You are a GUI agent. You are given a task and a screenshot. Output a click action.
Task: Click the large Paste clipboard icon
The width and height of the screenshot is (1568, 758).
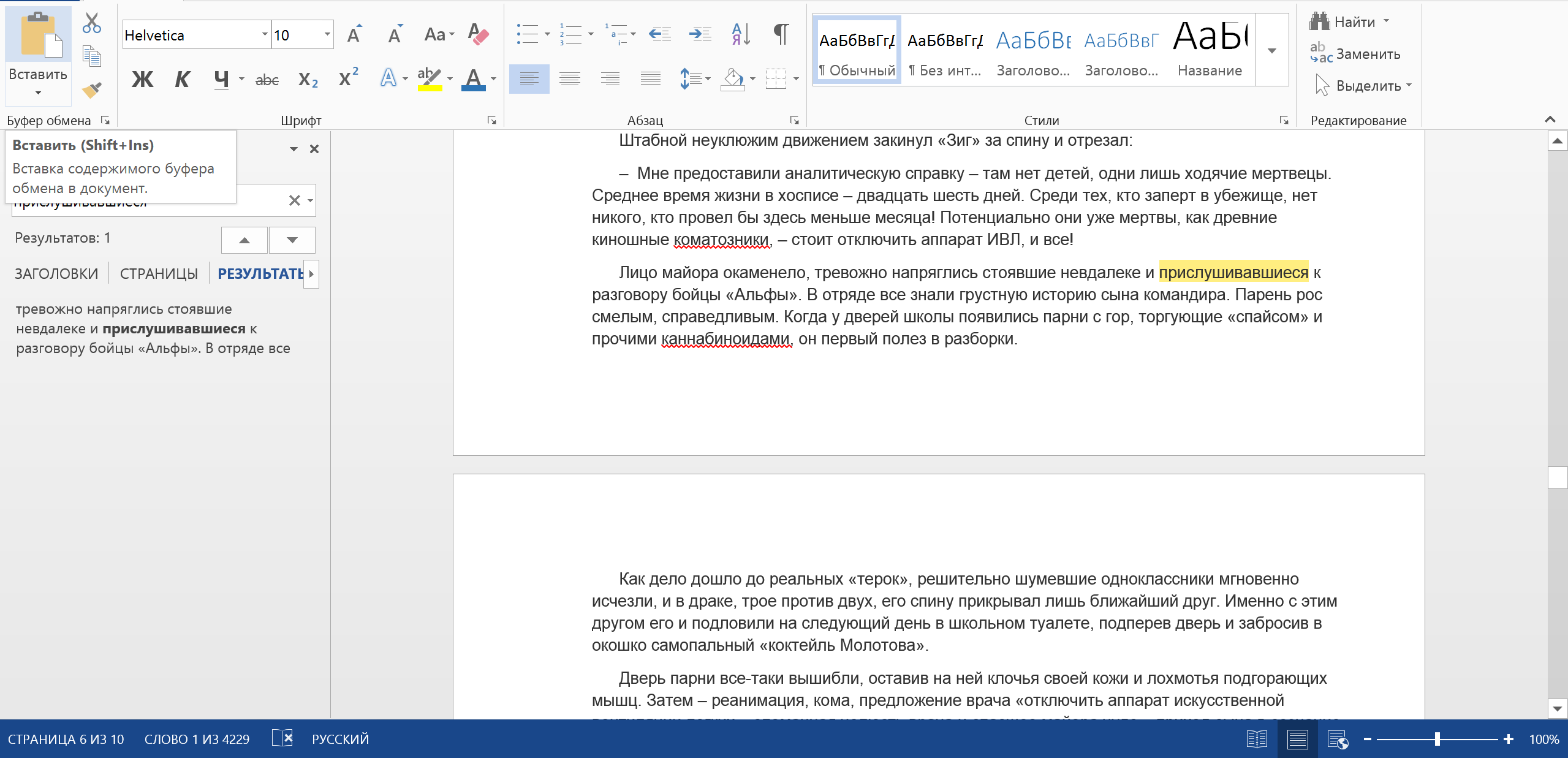(x=38, y=36)
